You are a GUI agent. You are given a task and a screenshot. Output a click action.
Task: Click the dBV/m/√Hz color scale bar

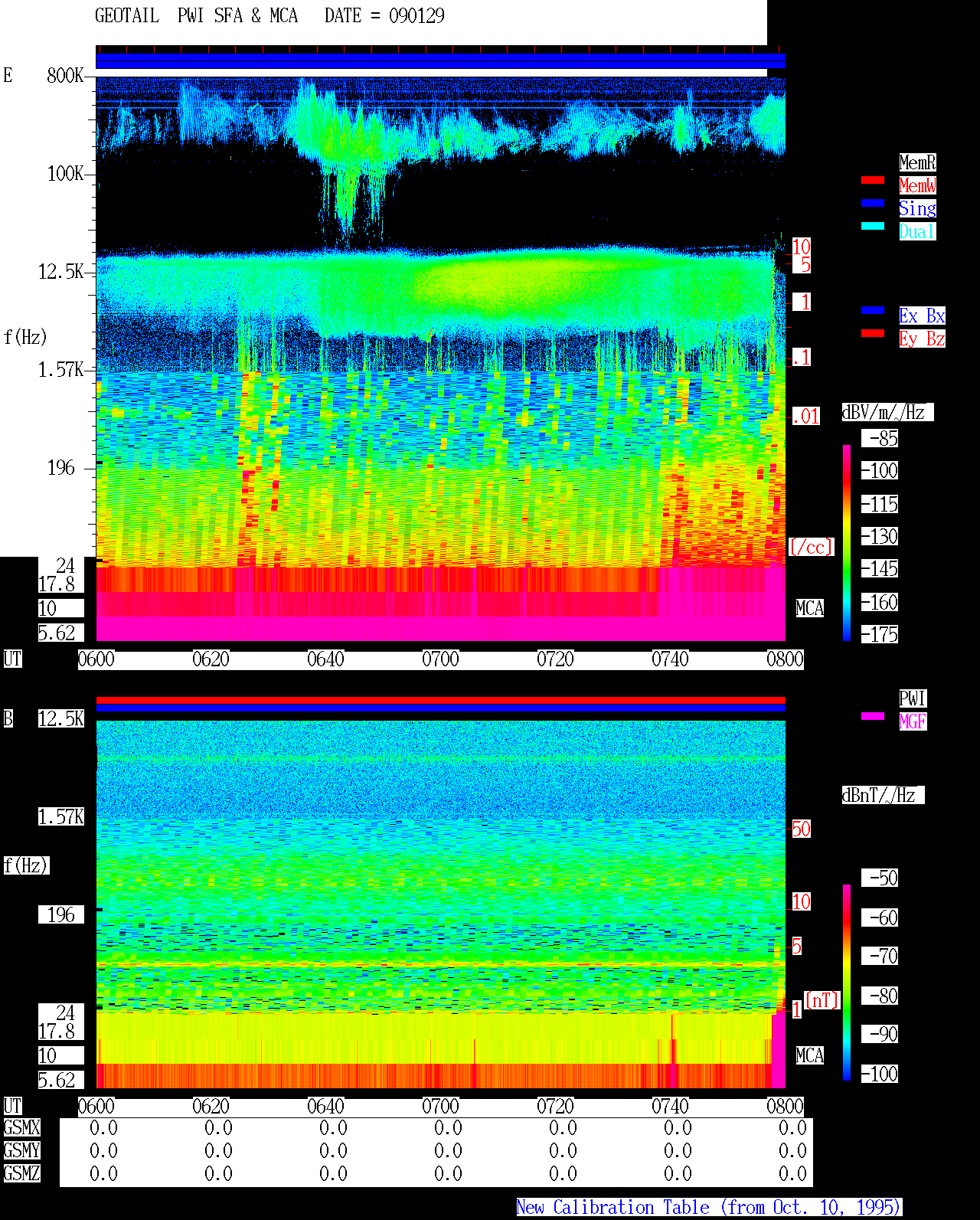pos(847,543)
